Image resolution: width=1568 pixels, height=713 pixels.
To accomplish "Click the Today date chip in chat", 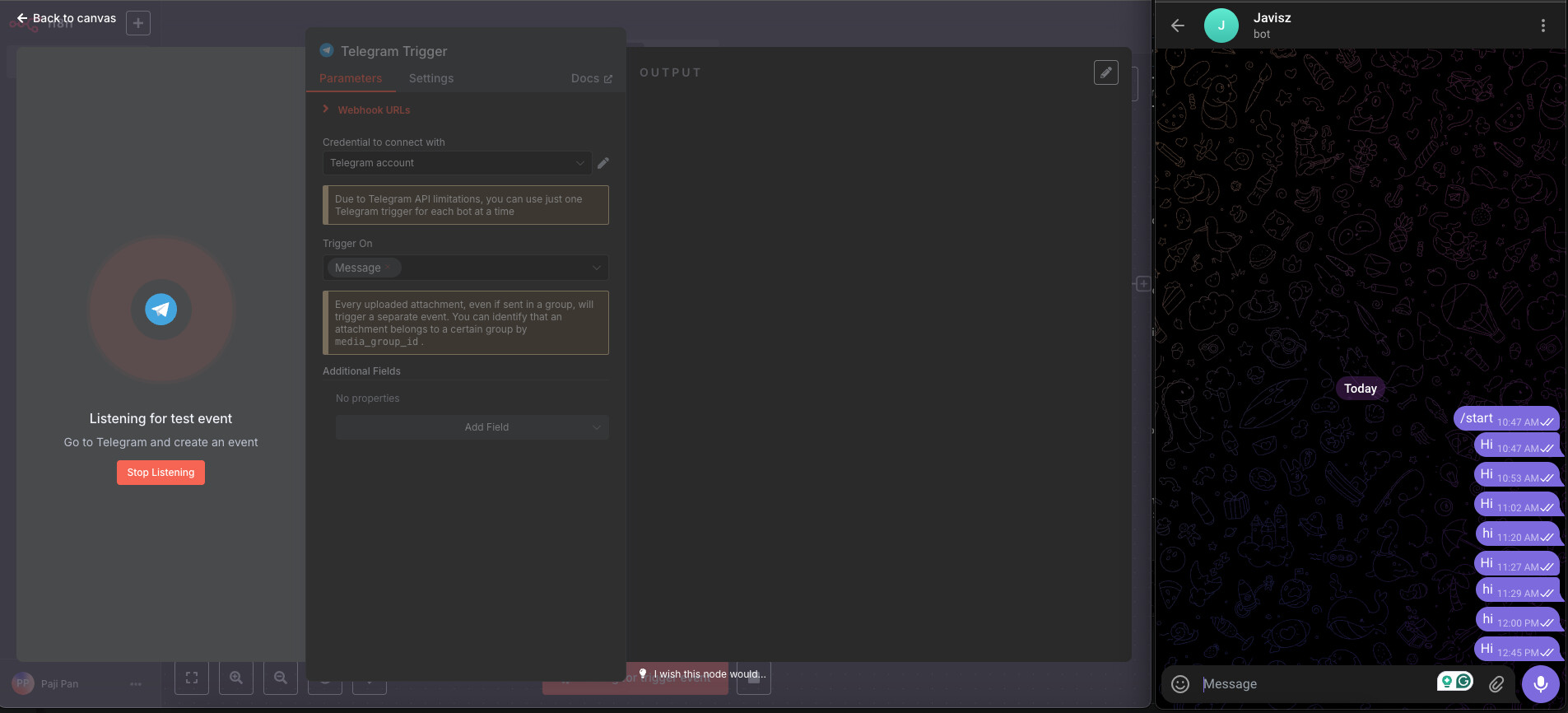I will pyautogui.click(x=1361, y=389).
